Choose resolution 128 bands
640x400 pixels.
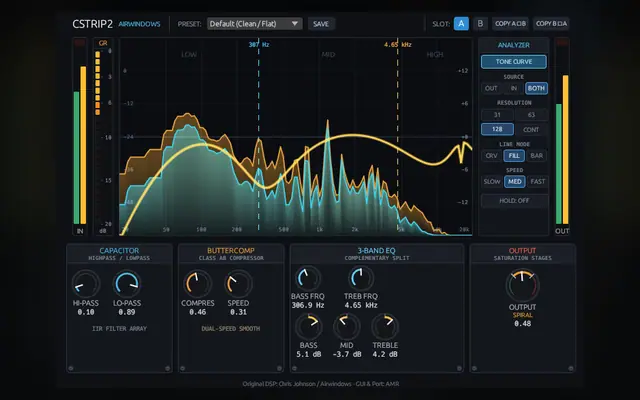(x=497, y=129)
